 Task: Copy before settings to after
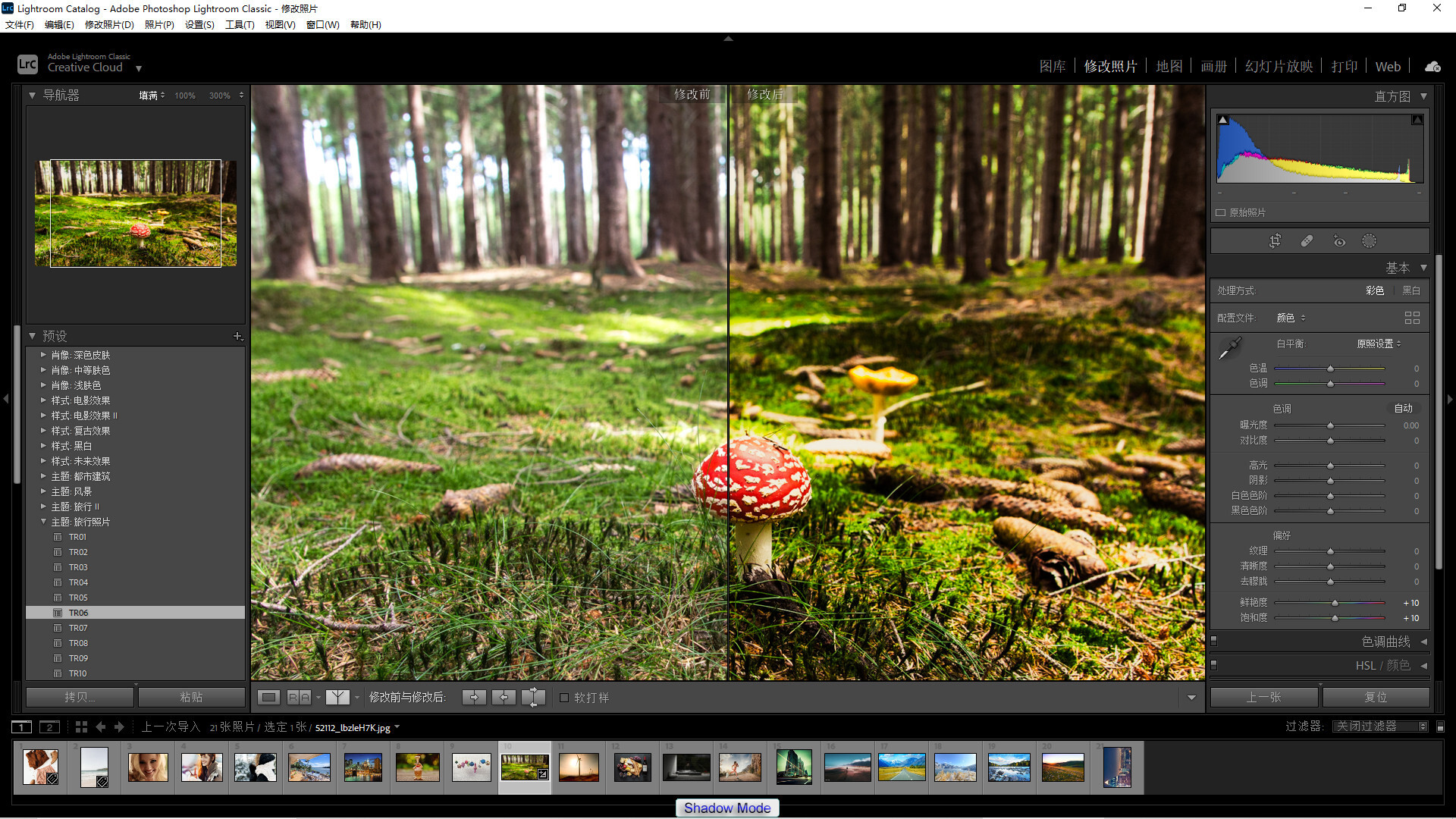click(474, 697)
